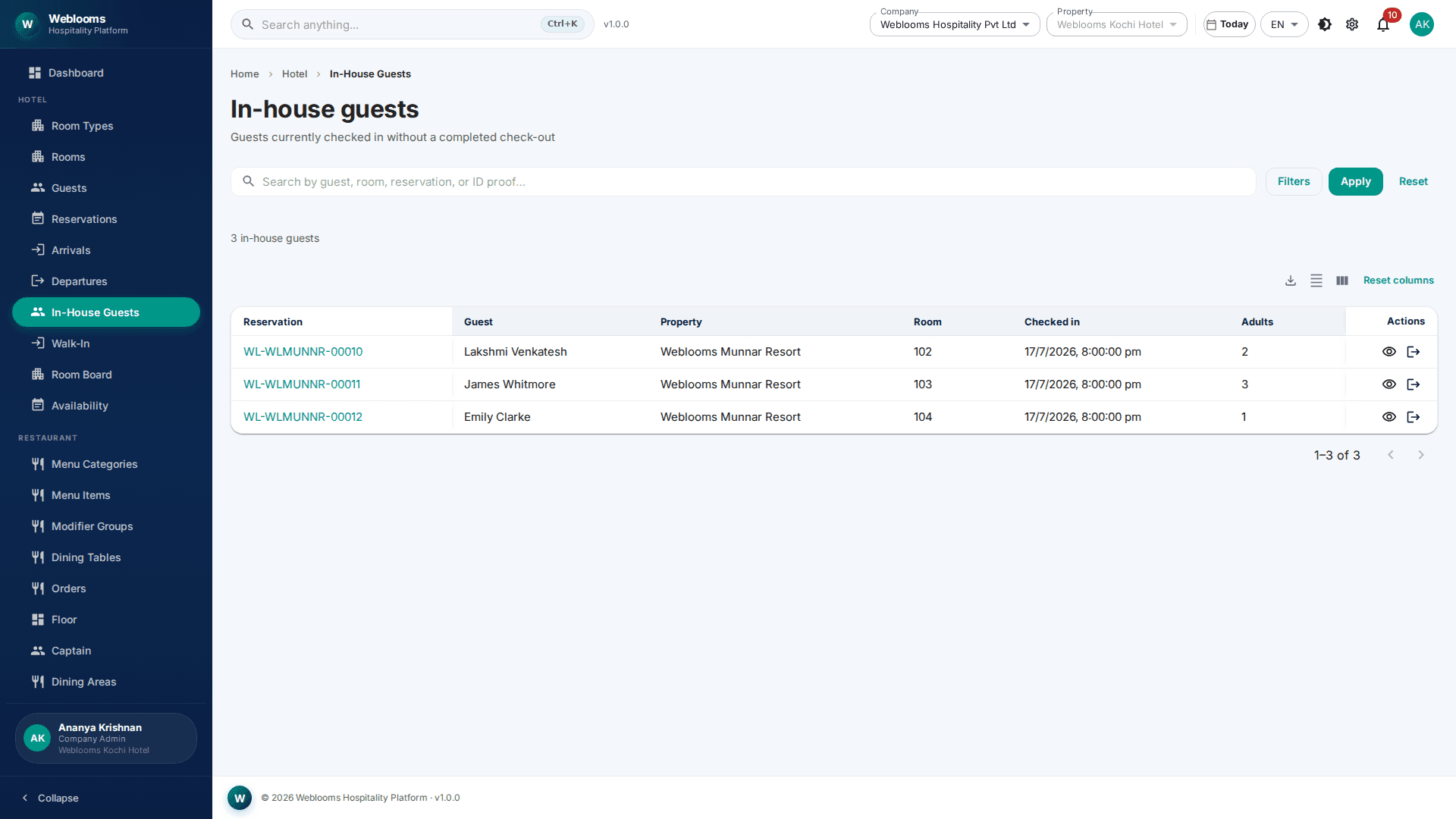Click the Today date button
The width and height of the screenshot is (1456, 819).
1229,24
